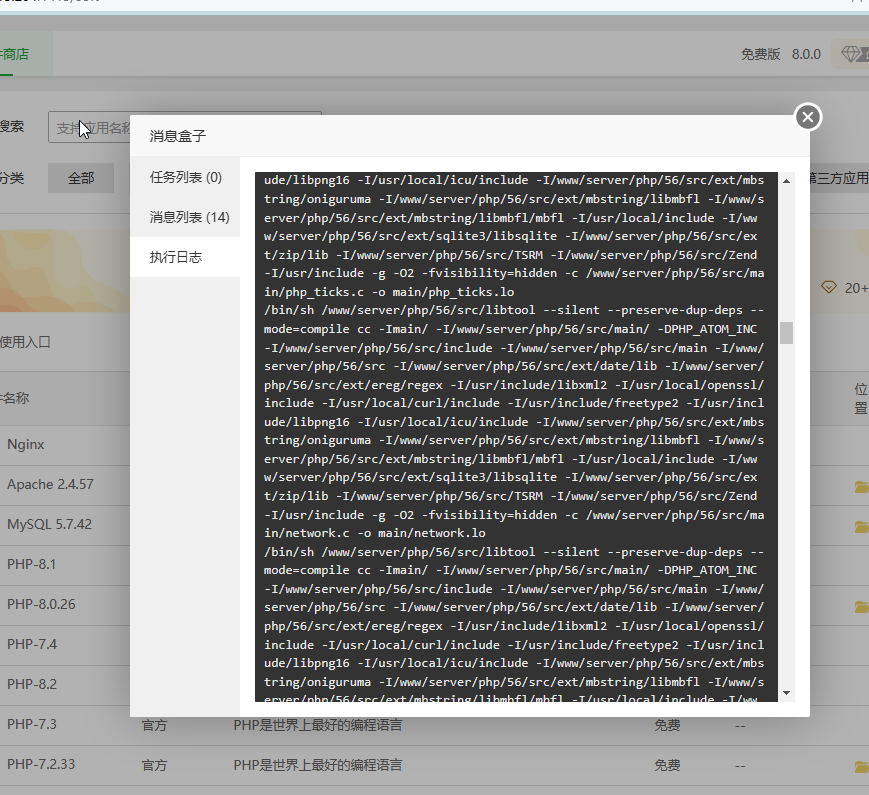The width and height of the screenshot is (869, 795).
Task: Click the log scrollbar up arrow
Action: [x=786, y=181]
